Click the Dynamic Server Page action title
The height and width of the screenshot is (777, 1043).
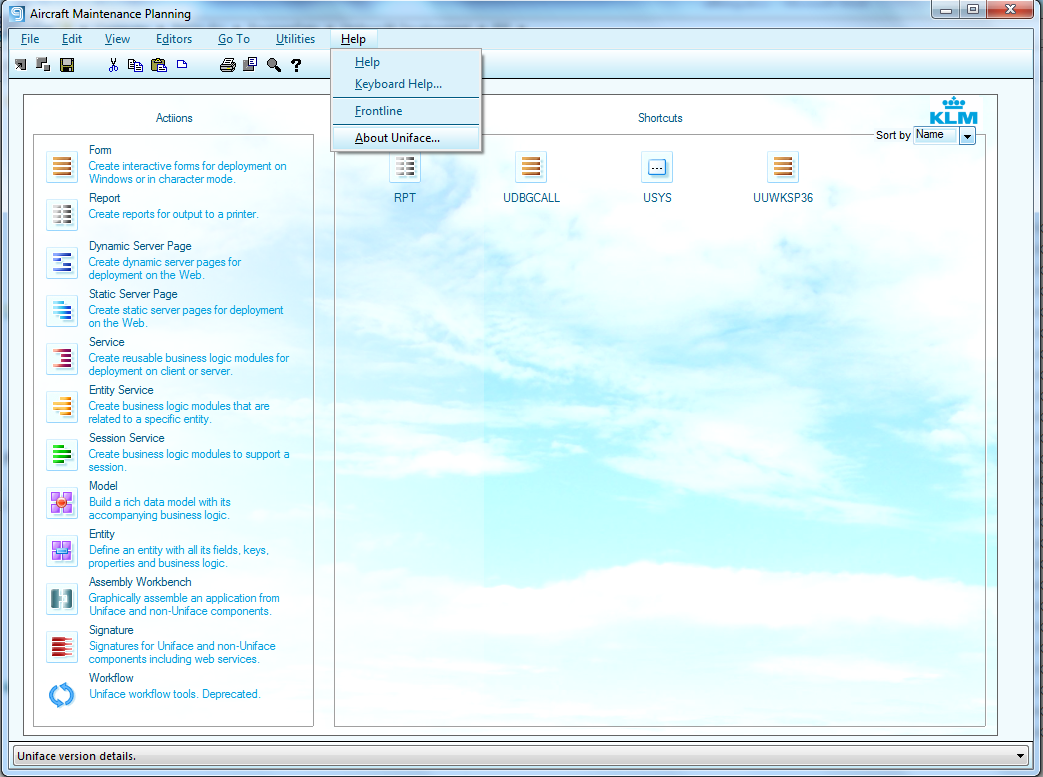click(140, 246)
